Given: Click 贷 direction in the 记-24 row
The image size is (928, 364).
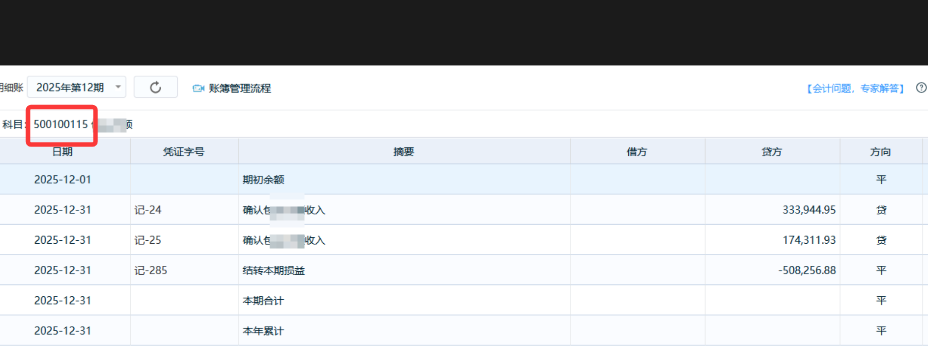Looking at the screenshot, I should click(x=881, y=210).
